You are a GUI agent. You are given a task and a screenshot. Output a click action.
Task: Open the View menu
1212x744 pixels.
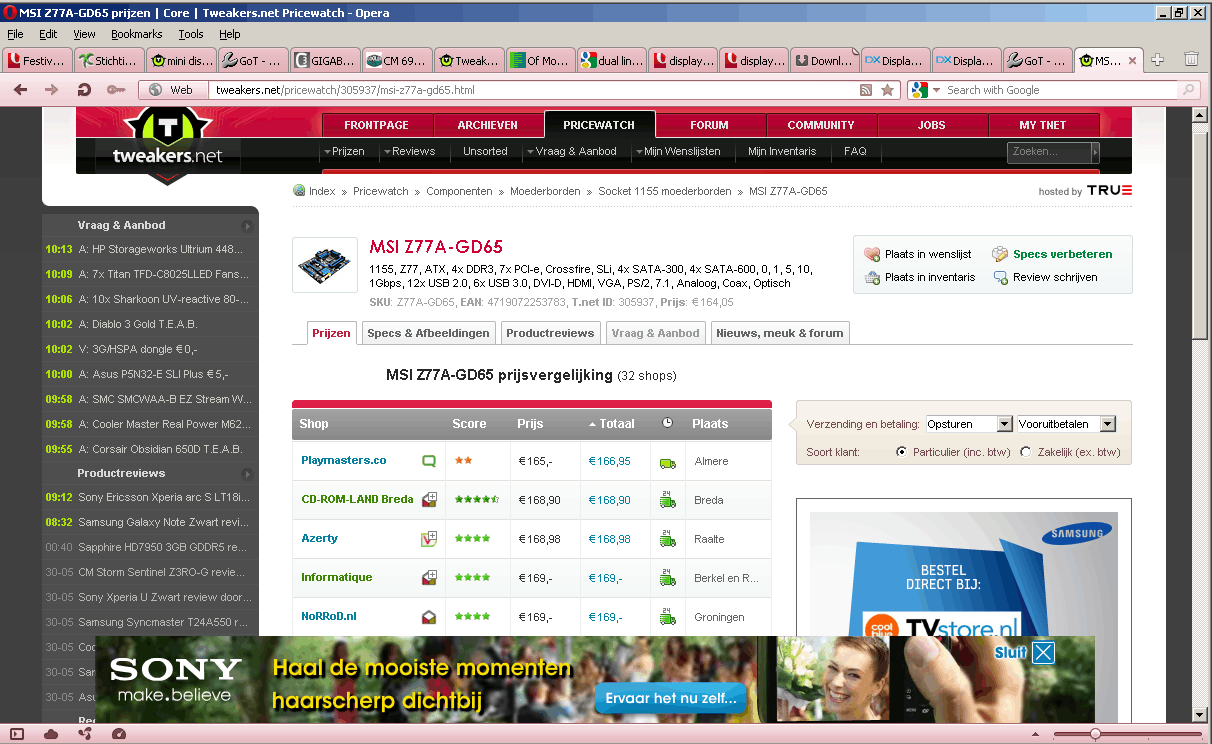coord(84,34)
